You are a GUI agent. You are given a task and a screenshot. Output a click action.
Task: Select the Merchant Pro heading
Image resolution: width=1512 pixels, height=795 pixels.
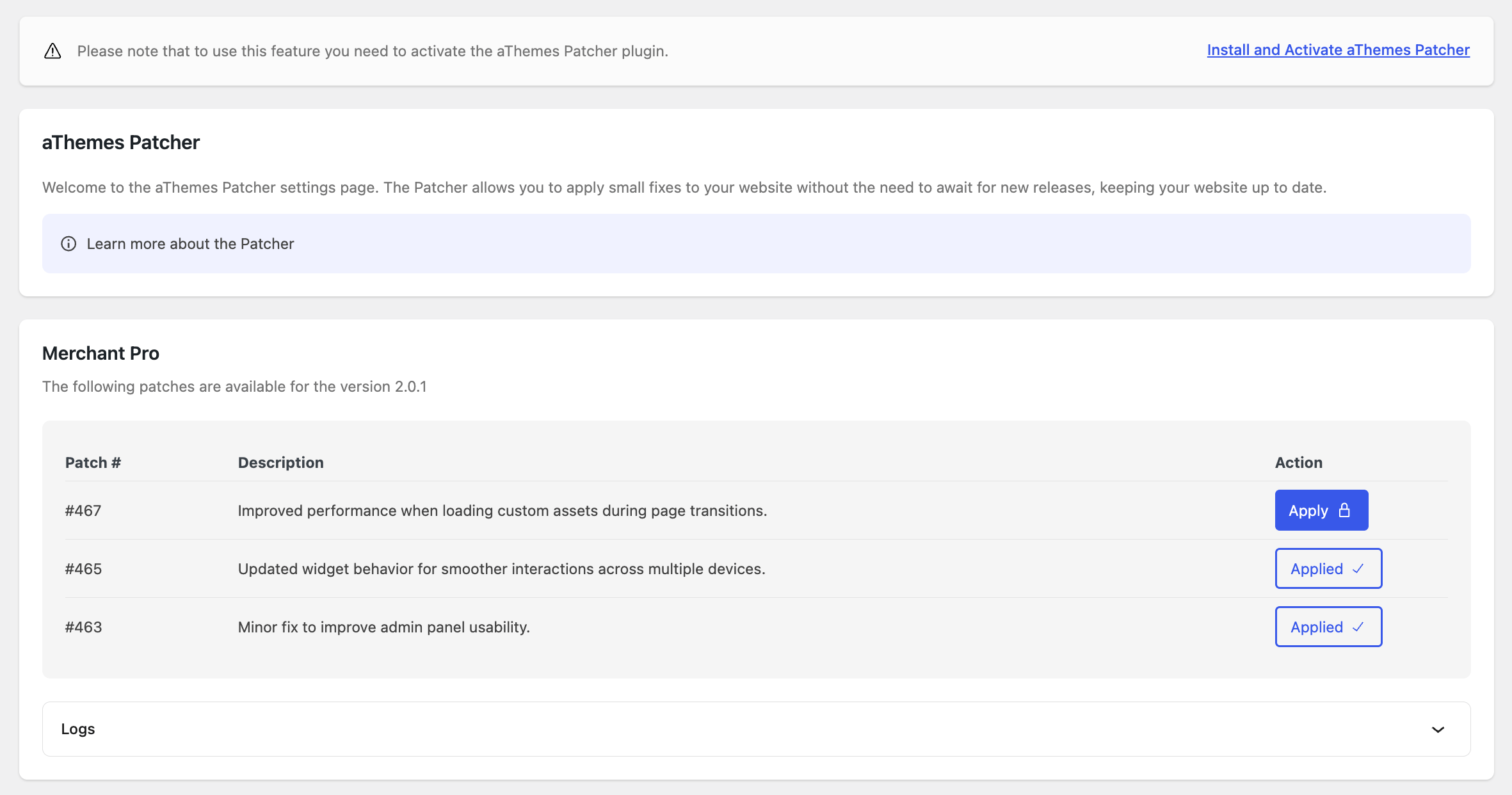[x=101, y=353]
